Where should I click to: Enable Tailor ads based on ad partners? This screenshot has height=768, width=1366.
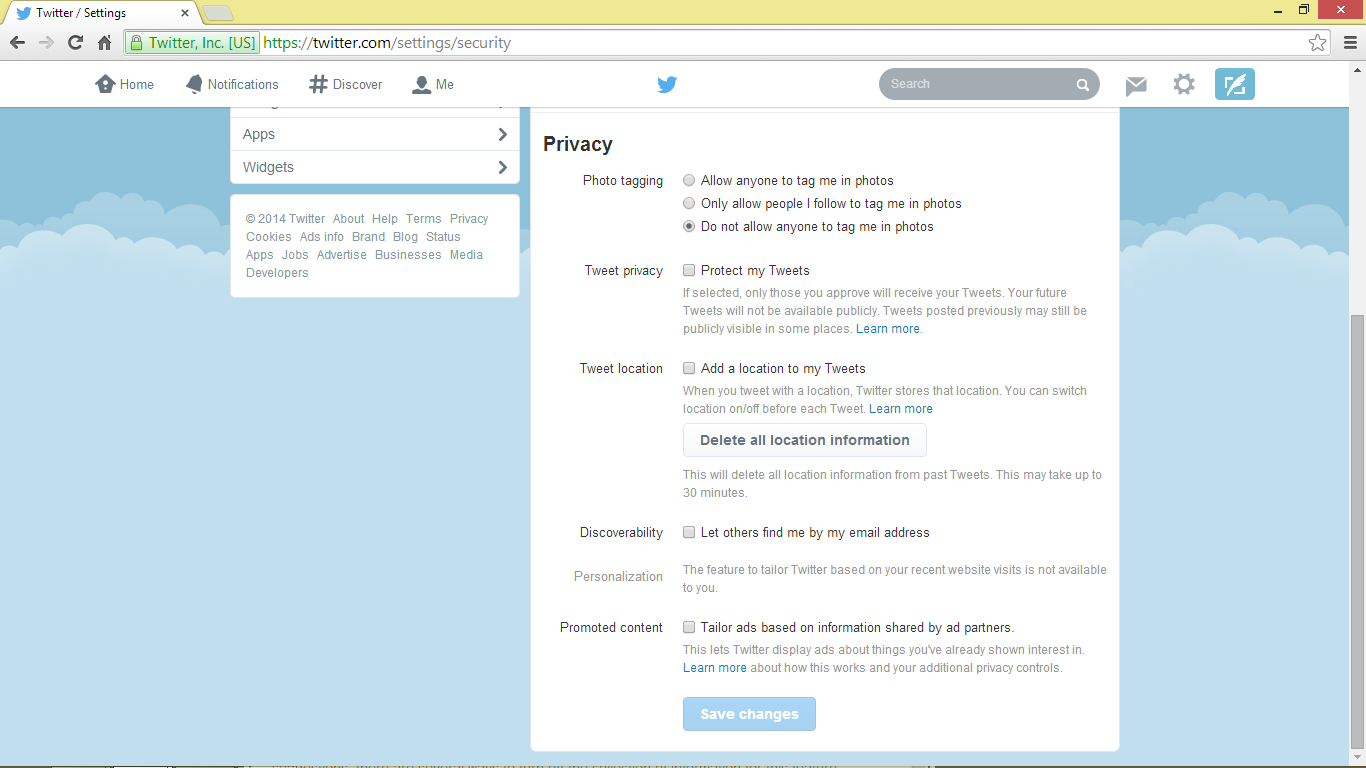click(689, 627)
